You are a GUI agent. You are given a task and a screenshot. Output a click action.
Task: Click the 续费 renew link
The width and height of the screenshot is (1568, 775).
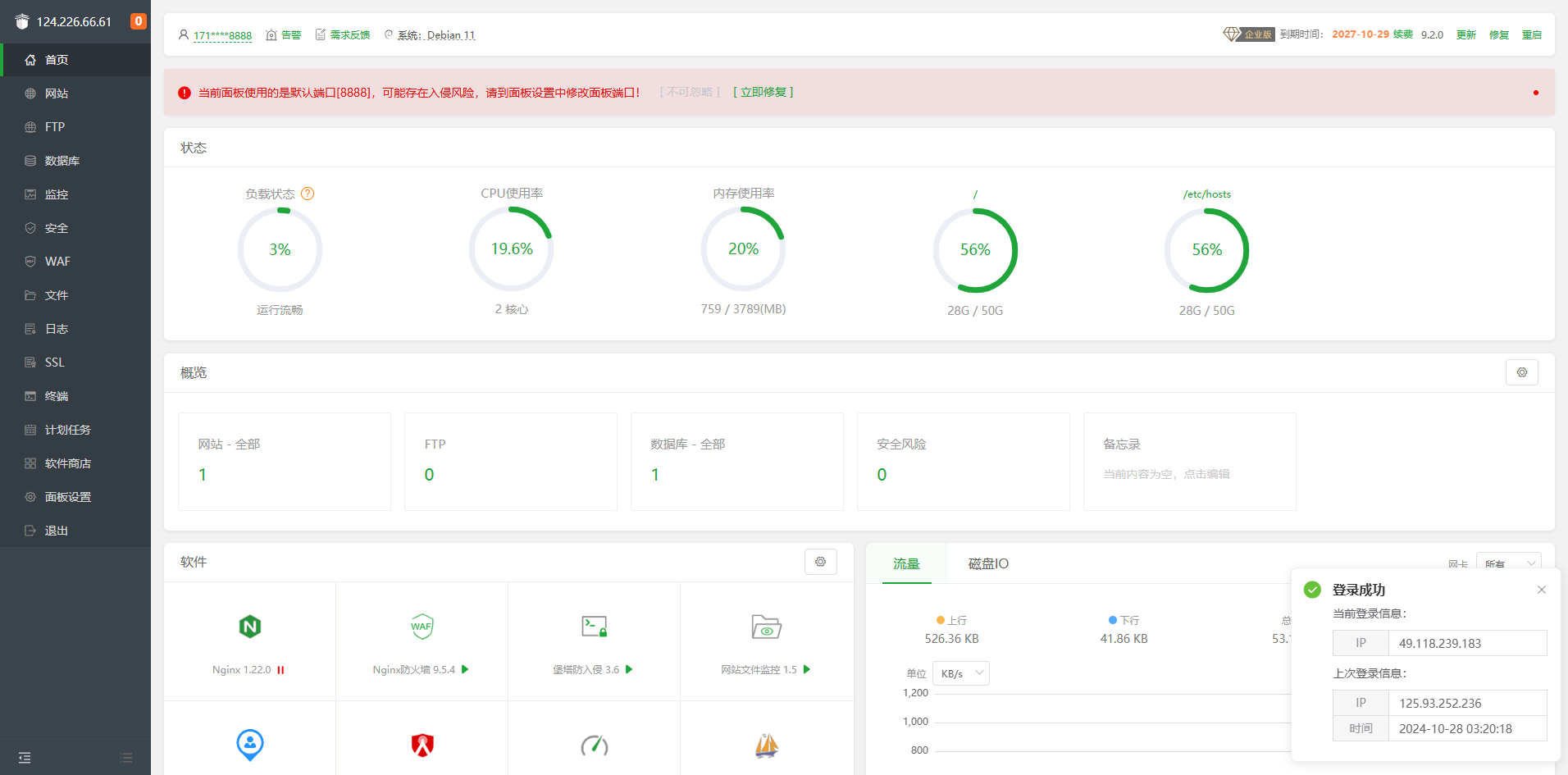(1402, 34)
